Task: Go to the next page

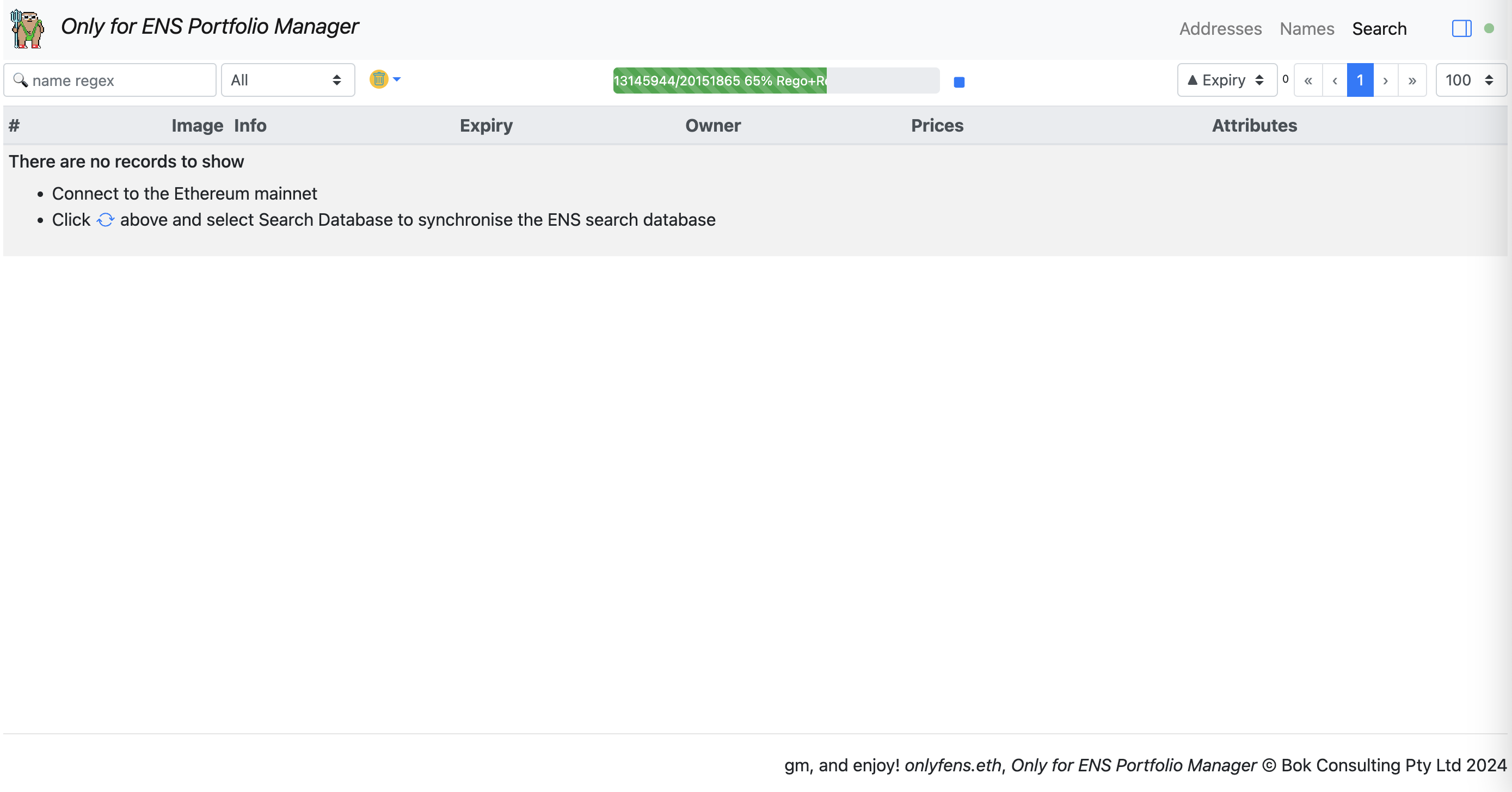Action: [x=1385, y=81]
